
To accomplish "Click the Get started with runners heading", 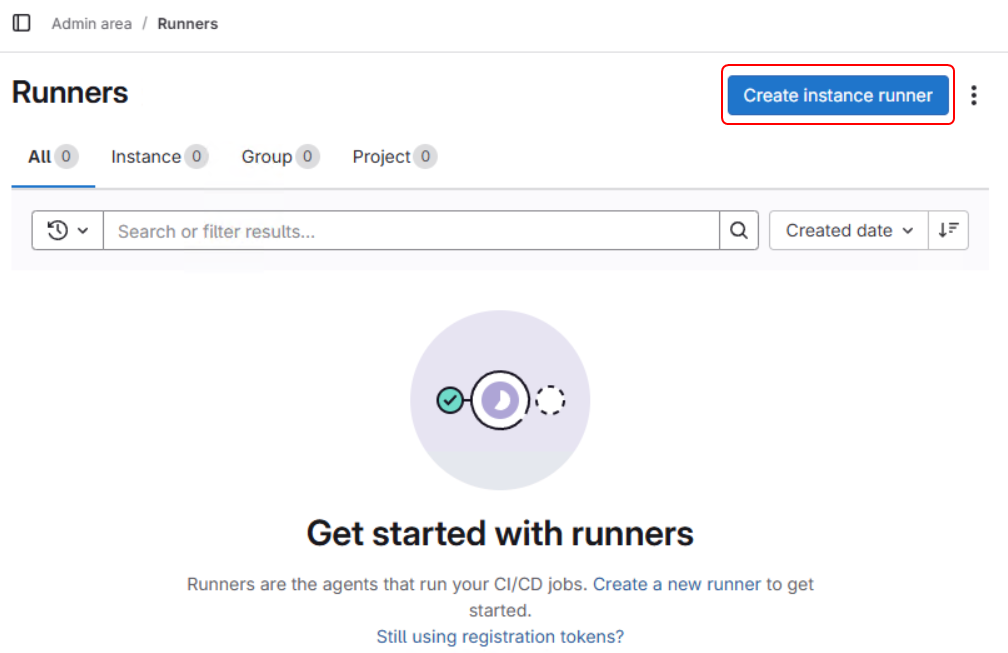I will point(500,533).
